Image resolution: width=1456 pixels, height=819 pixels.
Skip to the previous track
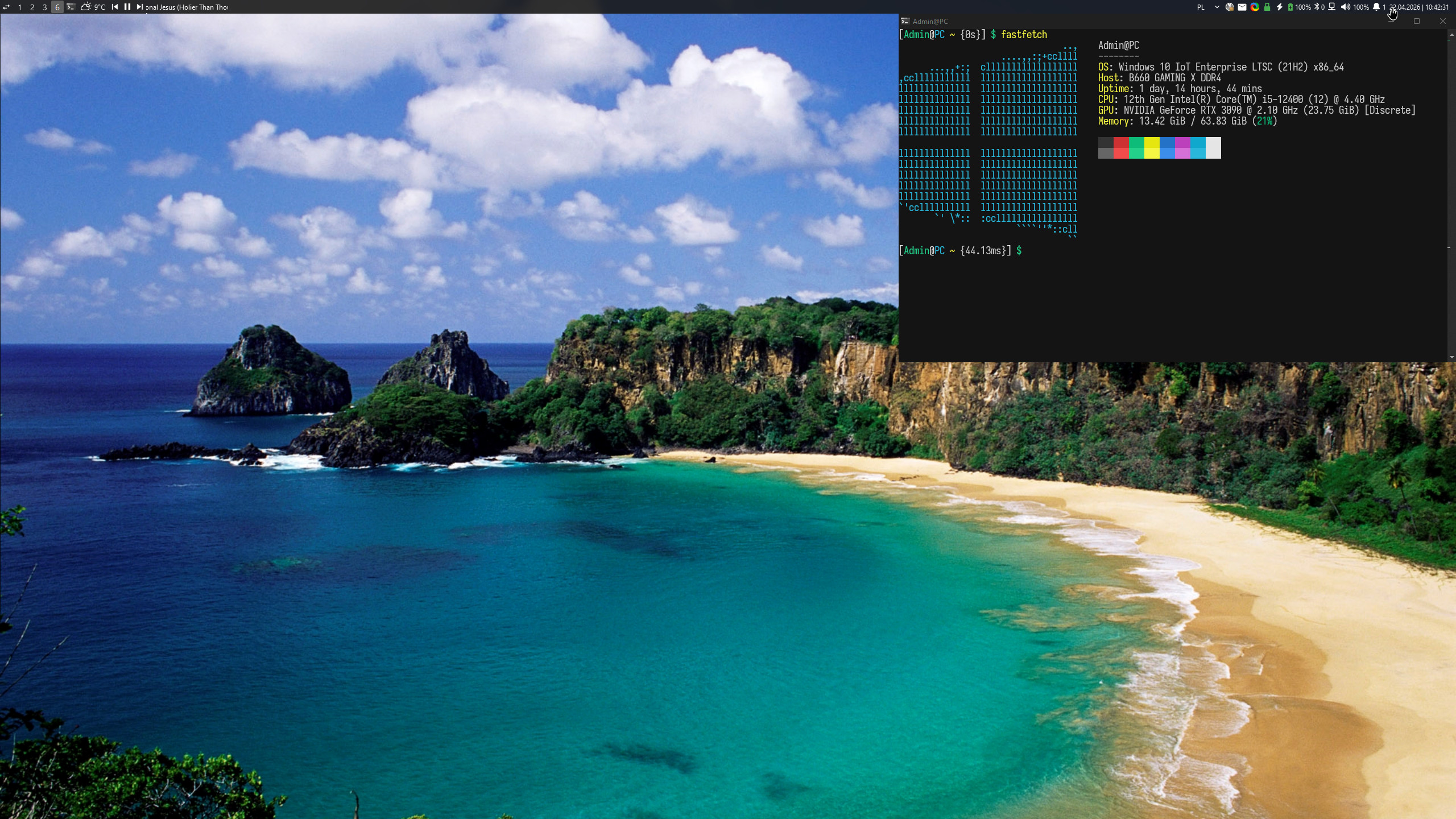click(115, 7)
